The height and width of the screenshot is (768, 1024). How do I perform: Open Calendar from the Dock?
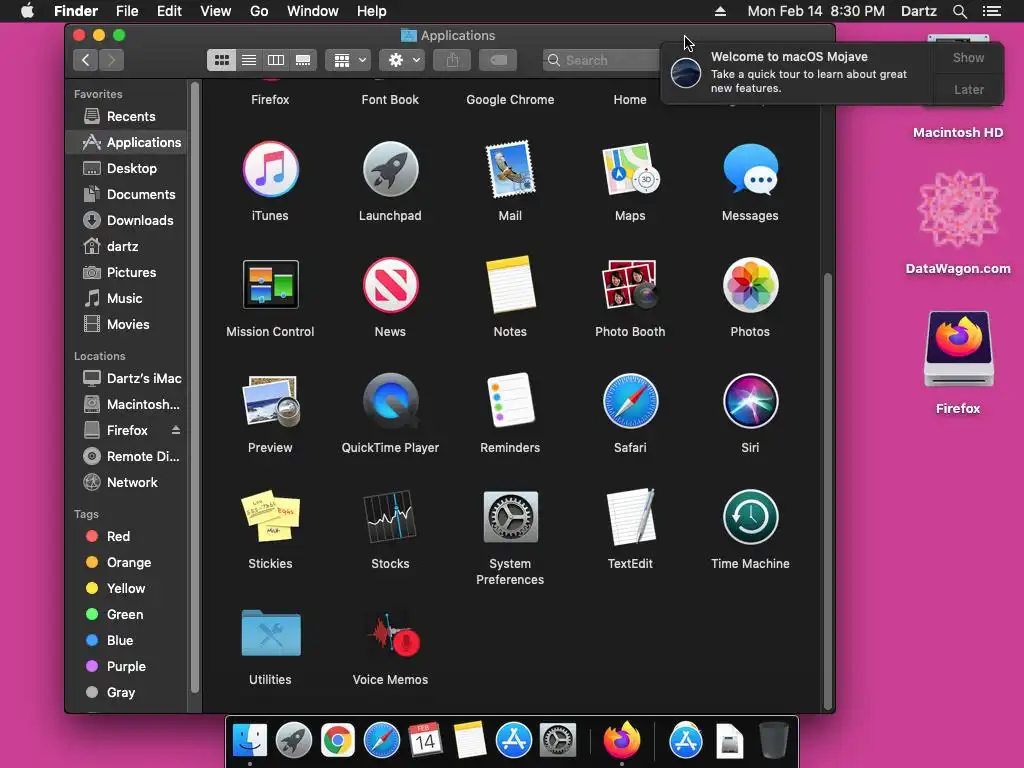(425, 741)
